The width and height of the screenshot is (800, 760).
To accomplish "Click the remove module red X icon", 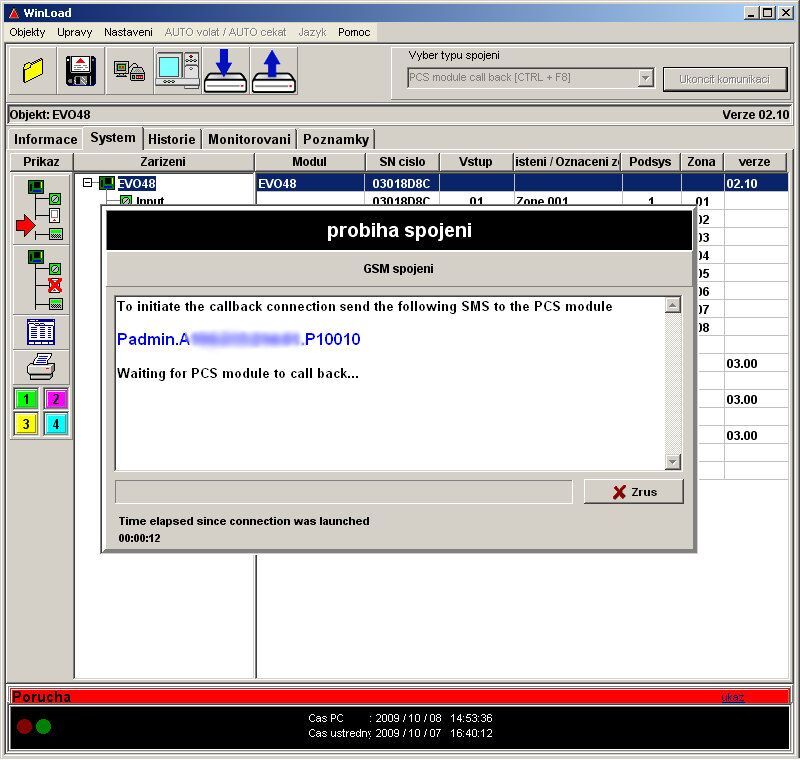I will point(41,279).
